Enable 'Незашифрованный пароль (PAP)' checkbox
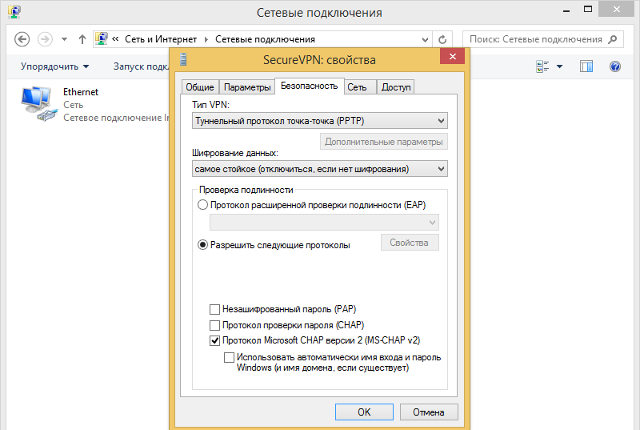Screen dimensions: 640x430 (x=215, y=309)
